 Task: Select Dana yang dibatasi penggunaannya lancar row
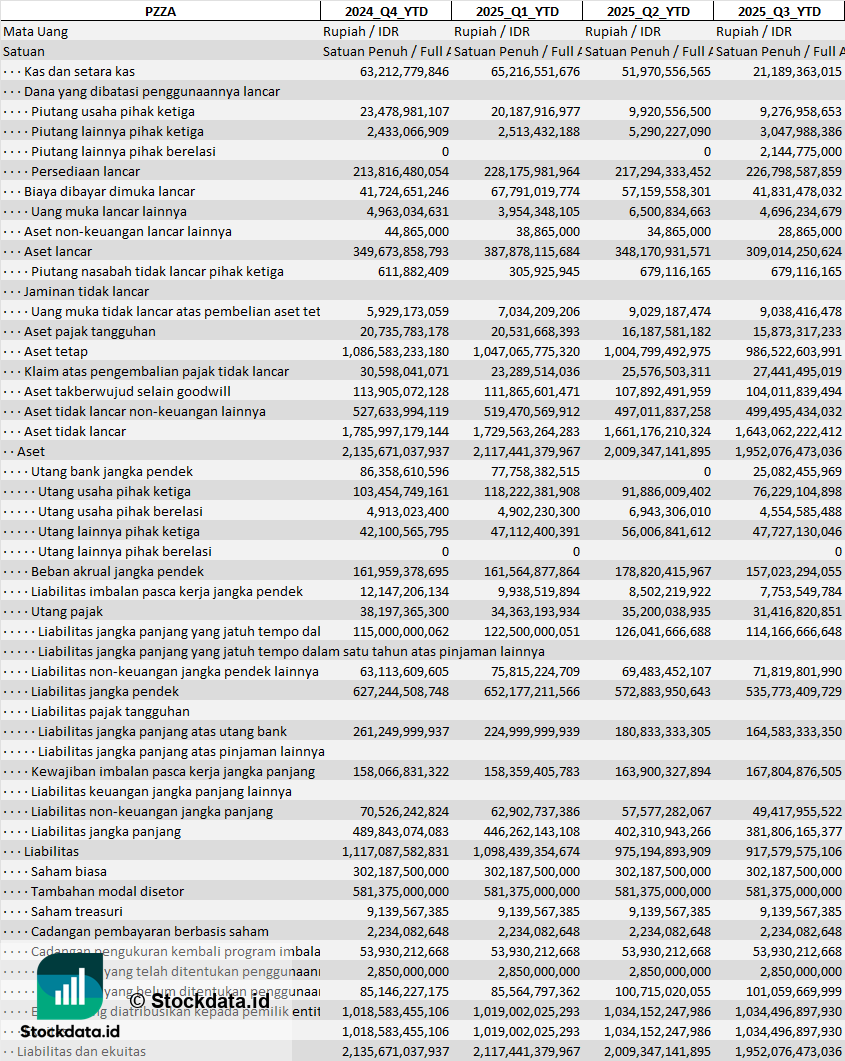click(x=152, y=91)
